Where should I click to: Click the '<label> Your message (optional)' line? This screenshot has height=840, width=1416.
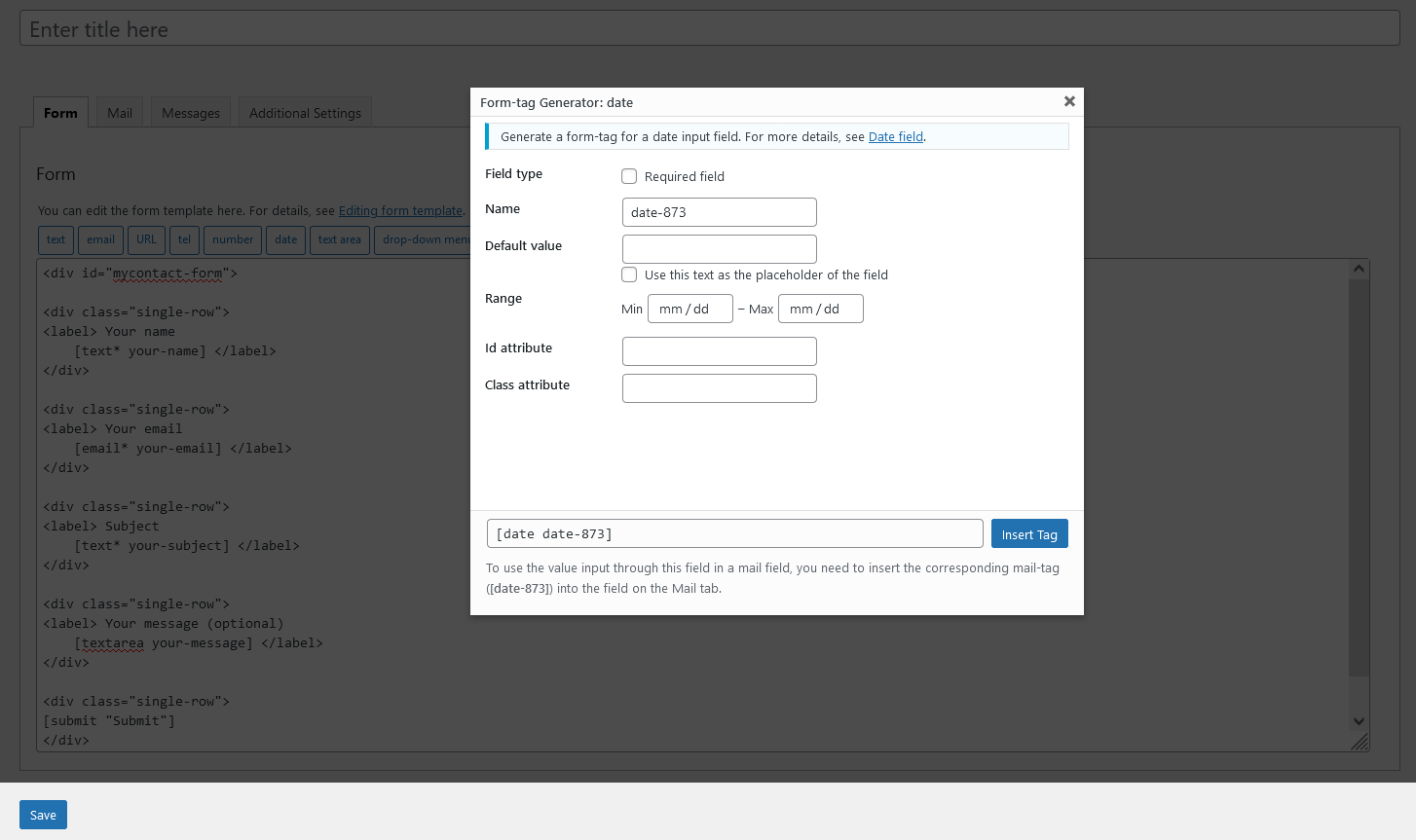(x=164, y=623)
